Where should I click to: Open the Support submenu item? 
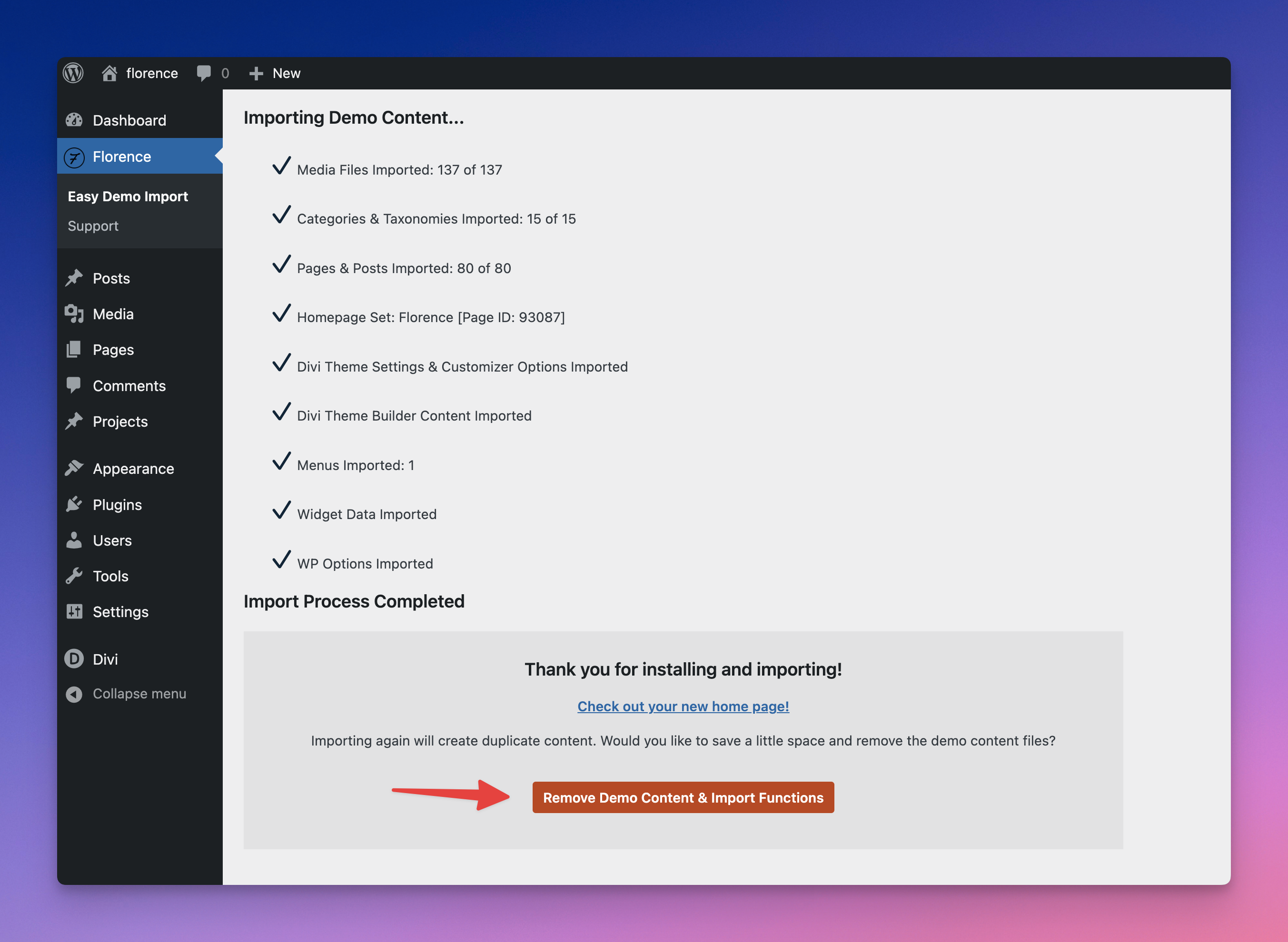[x=93, y=226]
